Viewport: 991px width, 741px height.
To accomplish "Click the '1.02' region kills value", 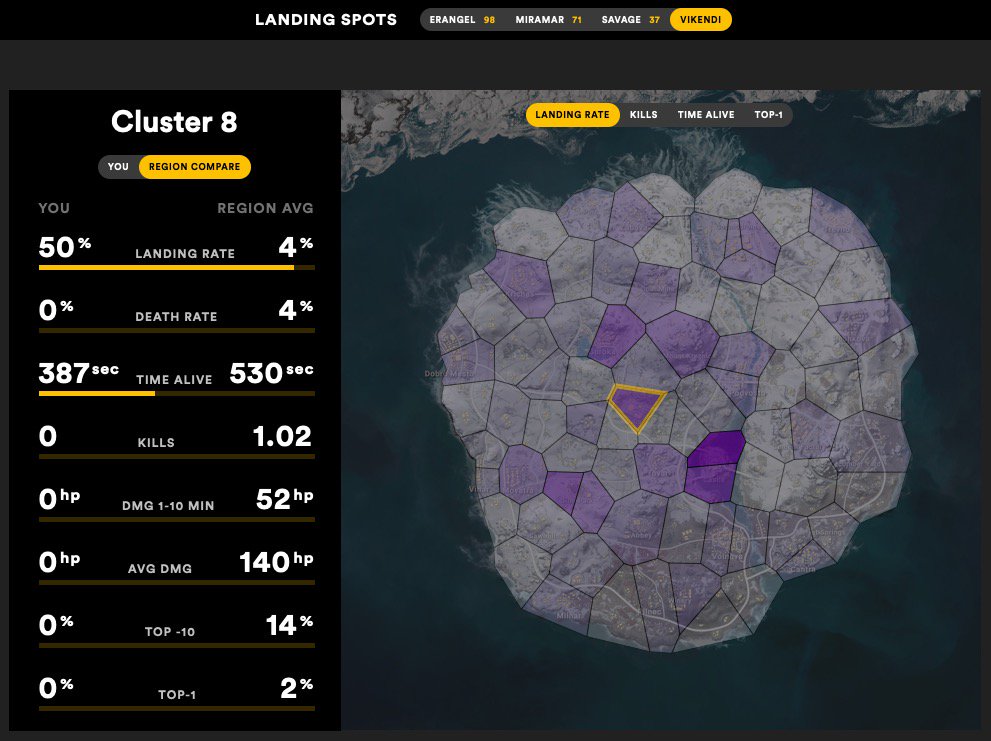I will tap(283, 436).
